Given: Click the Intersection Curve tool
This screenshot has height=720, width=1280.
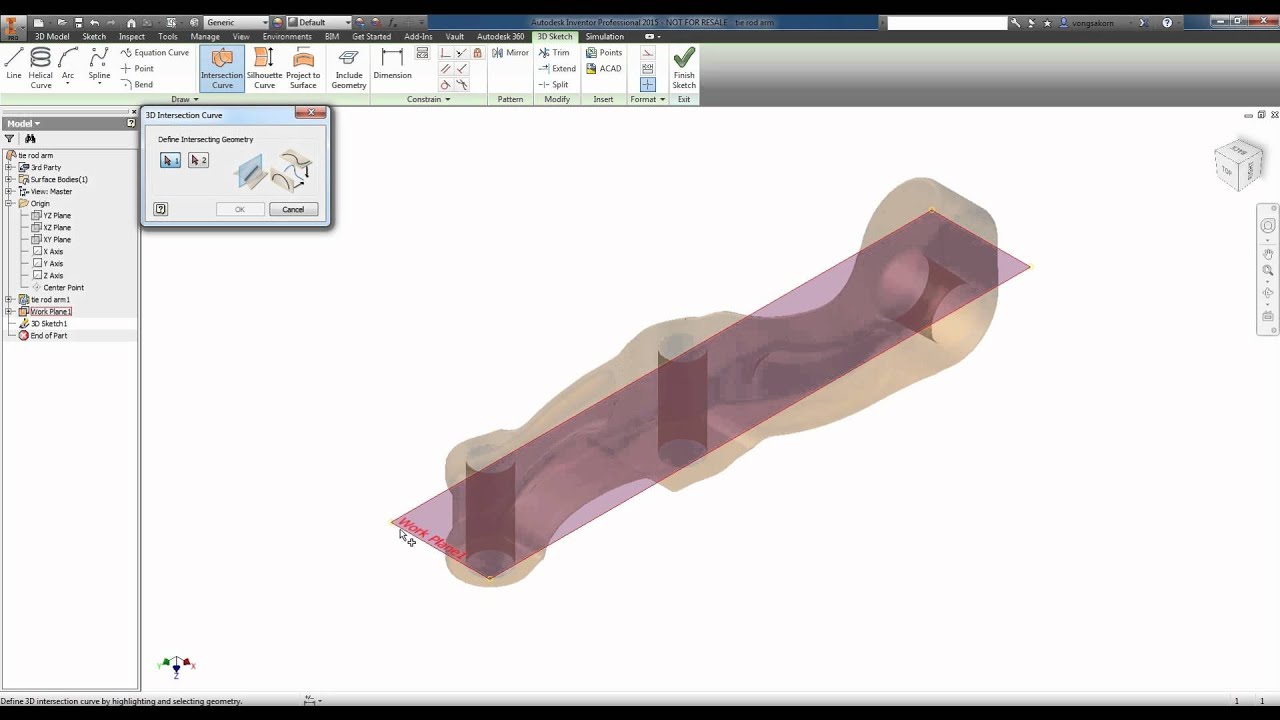Looking at the screenshot, I should tap(222, 68).
